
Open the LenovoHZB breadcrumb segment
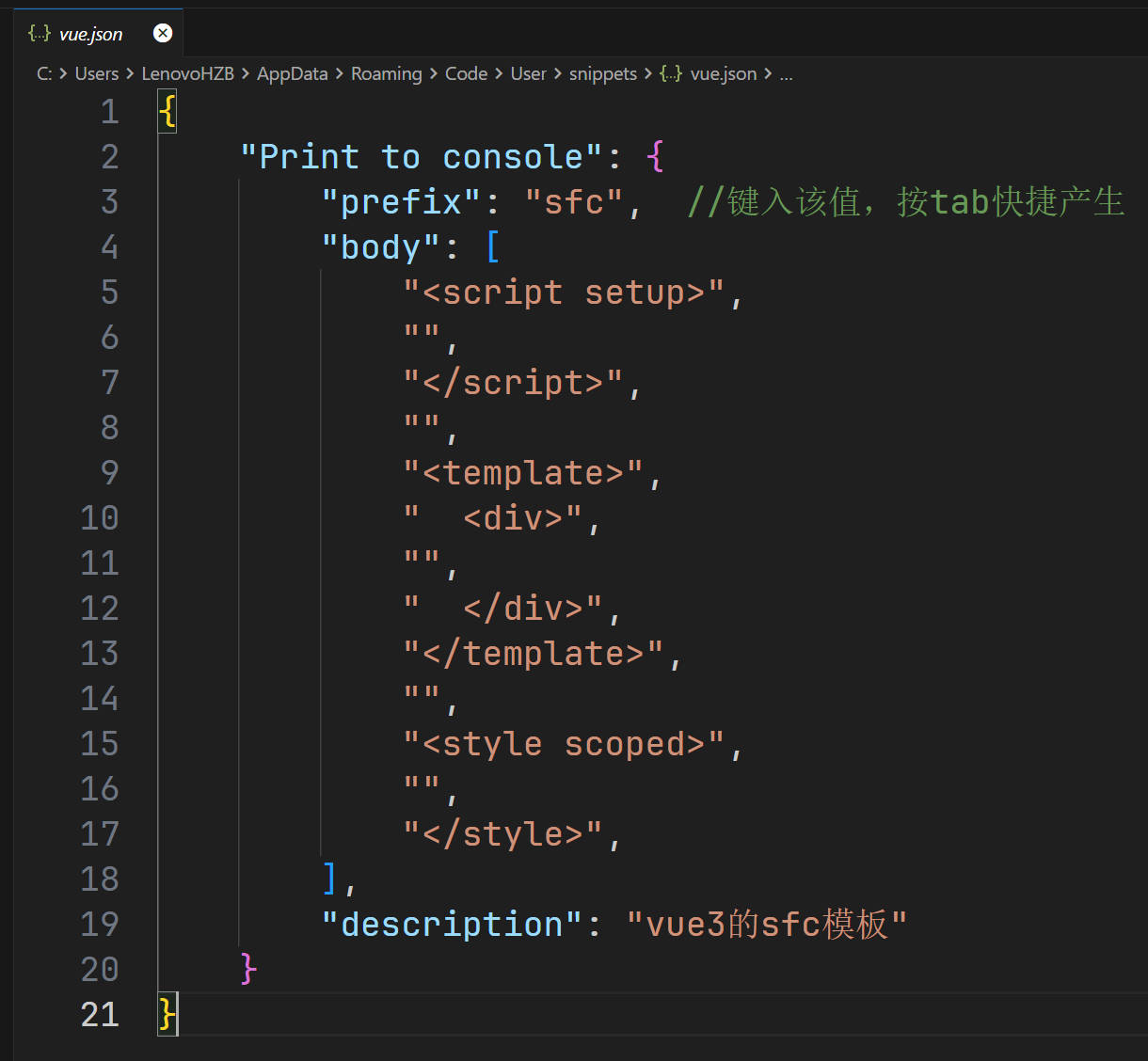[x=187, y=73]
